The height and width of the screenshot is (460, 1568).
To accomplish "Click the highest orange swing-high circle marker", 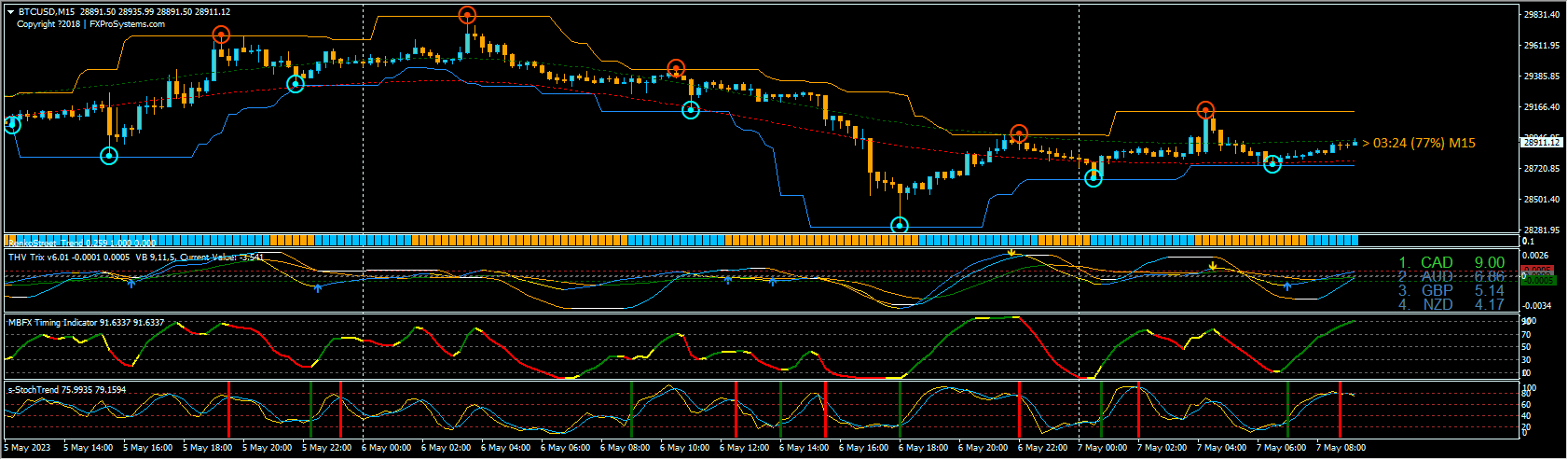I will click(x=467, y=15).
